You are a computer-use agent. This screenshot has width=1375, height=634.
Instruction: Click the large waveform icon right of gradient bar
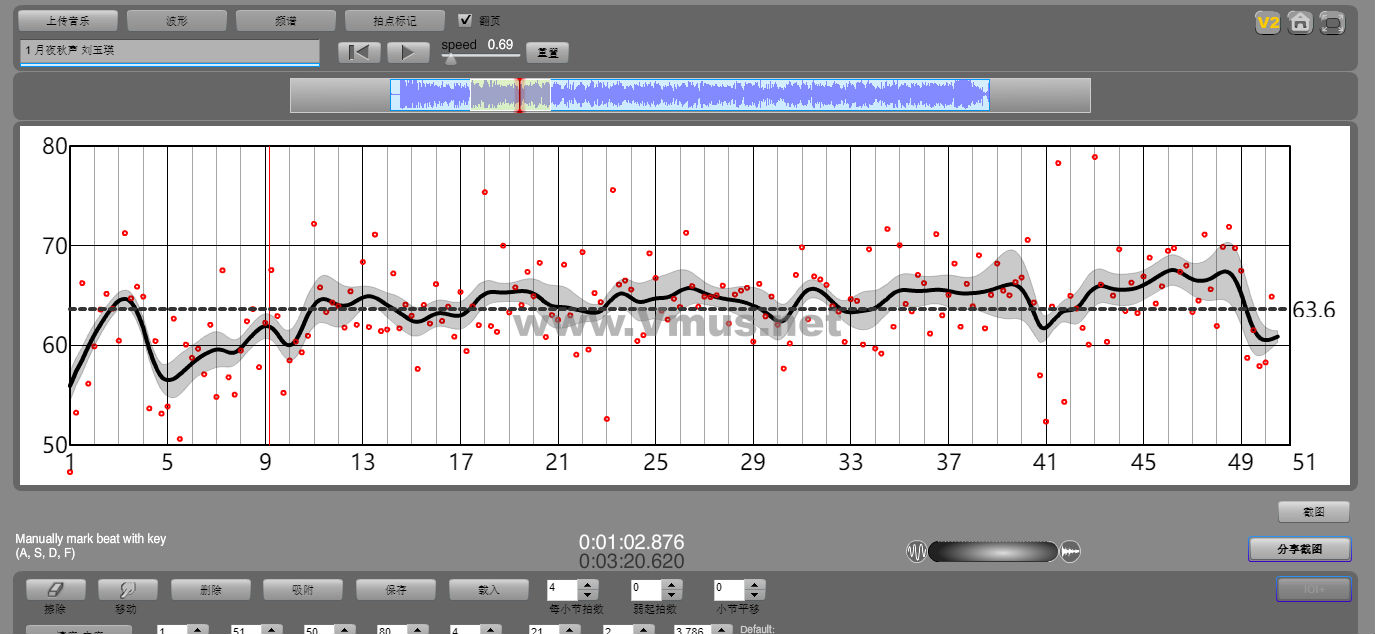(x=1070, y=551)
